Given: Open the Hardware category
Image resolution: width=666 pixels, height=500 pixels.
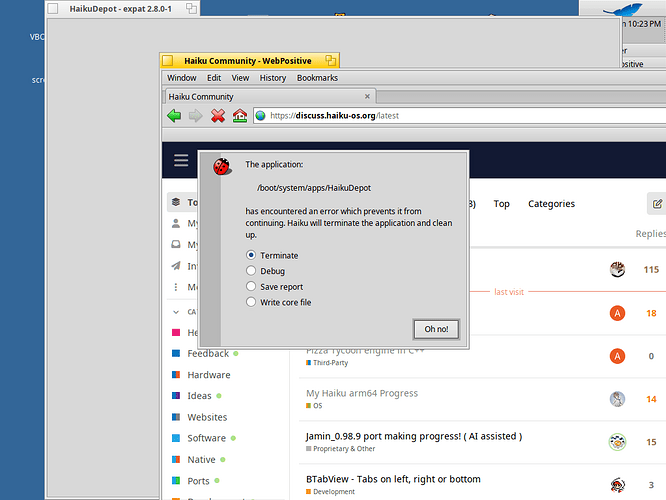Looking at the screenshot, I should (209, 375).
